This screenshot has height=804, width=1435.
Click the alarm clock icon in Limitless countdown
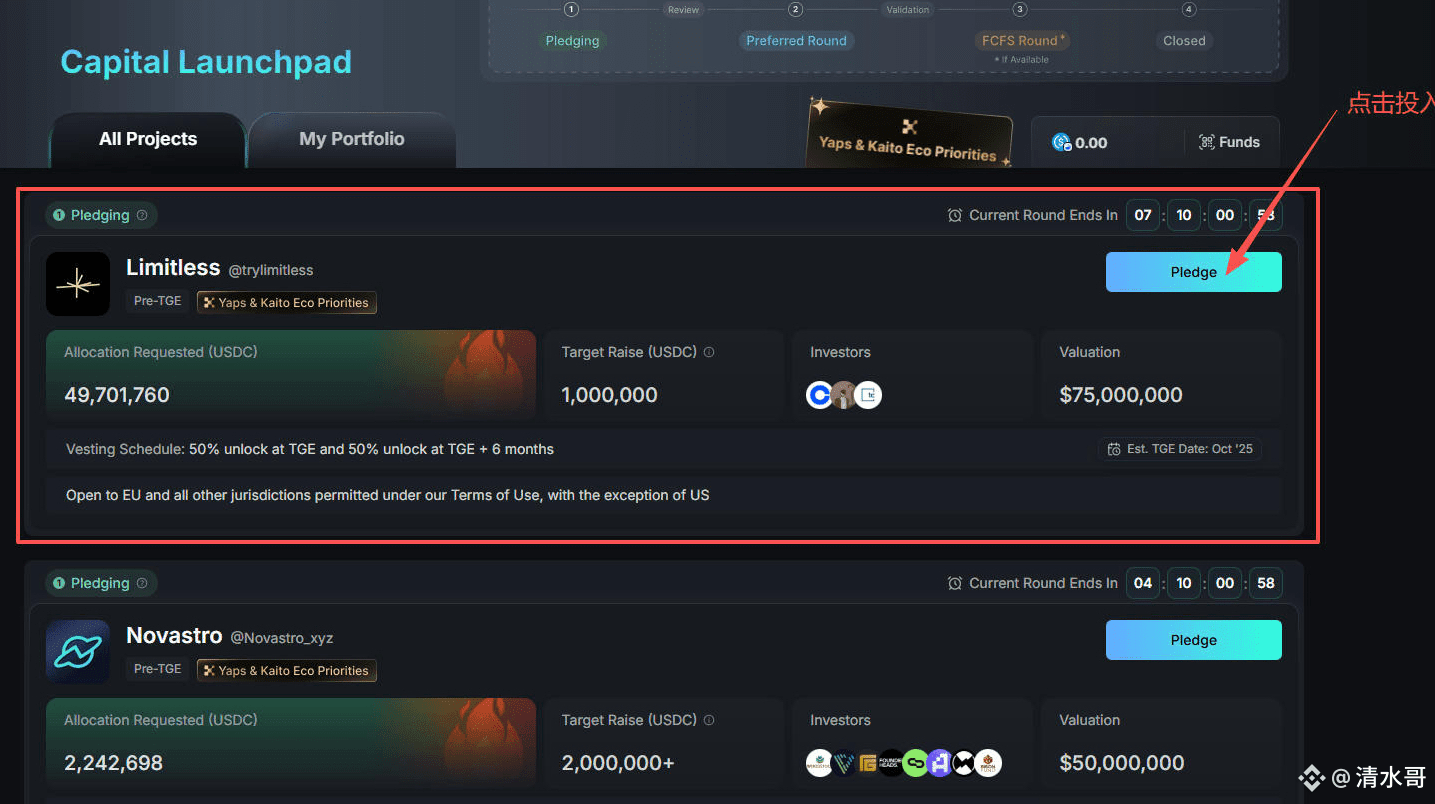[x=955, y=215]
